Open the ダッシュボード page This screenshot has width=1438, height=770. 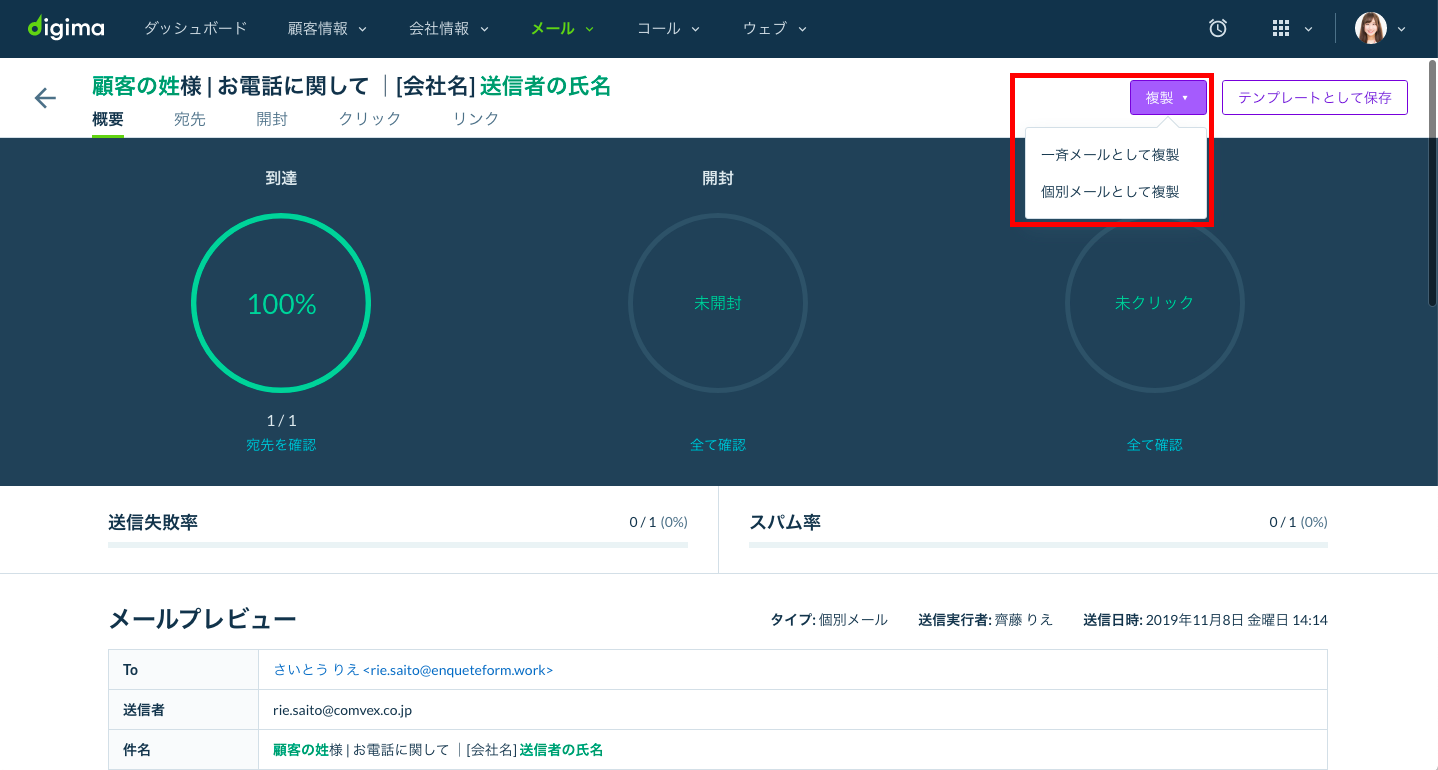195,28
